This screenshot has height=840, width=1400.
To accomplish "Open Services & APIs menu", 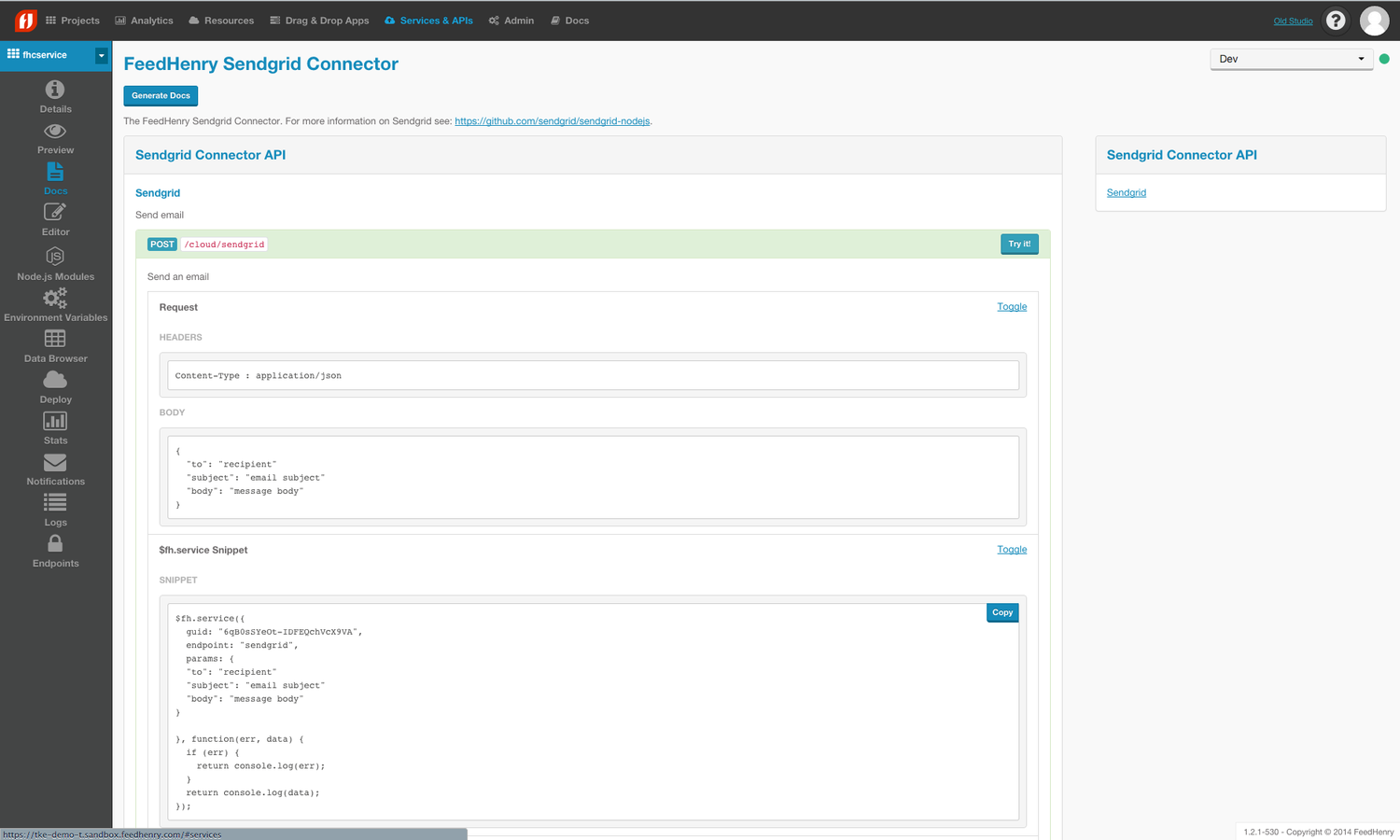I will click(x=428, y=21).
